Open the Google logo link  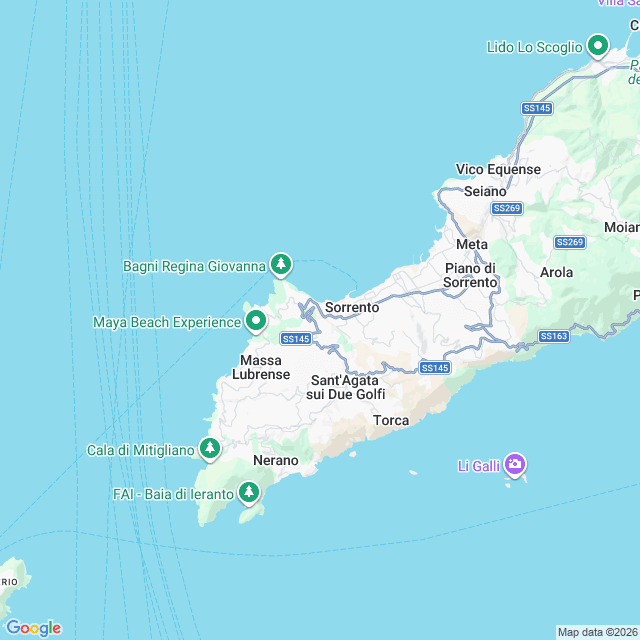click(34, 628)
